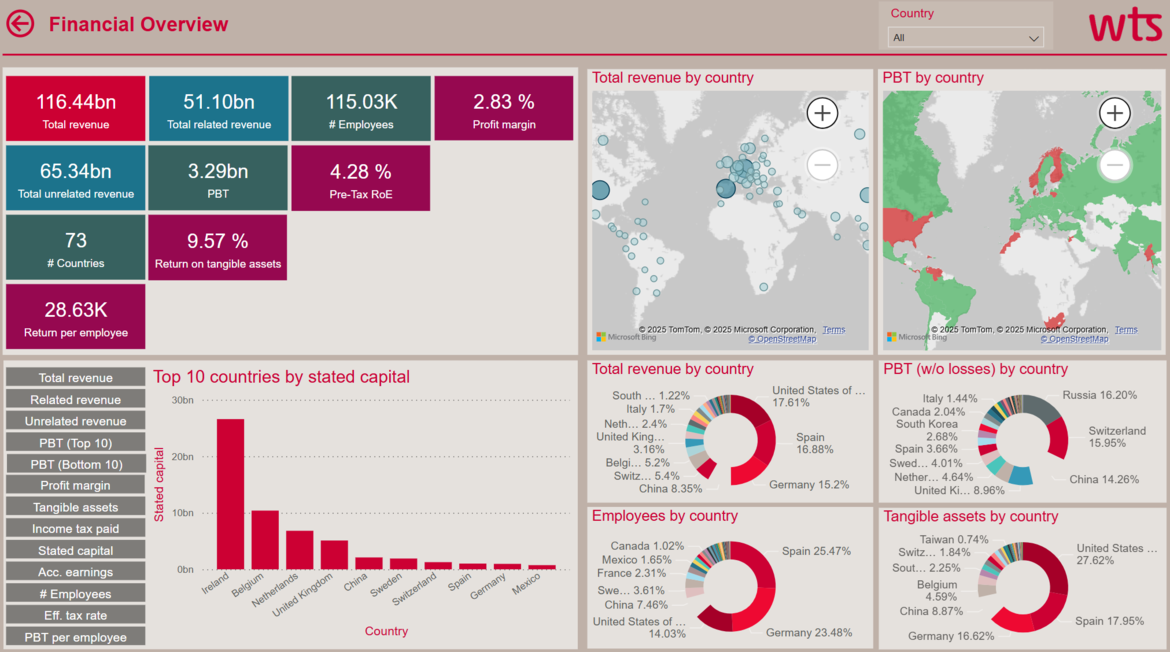
Task: Click the Belgium bar in stated capital chart
Action: [265, 540]
